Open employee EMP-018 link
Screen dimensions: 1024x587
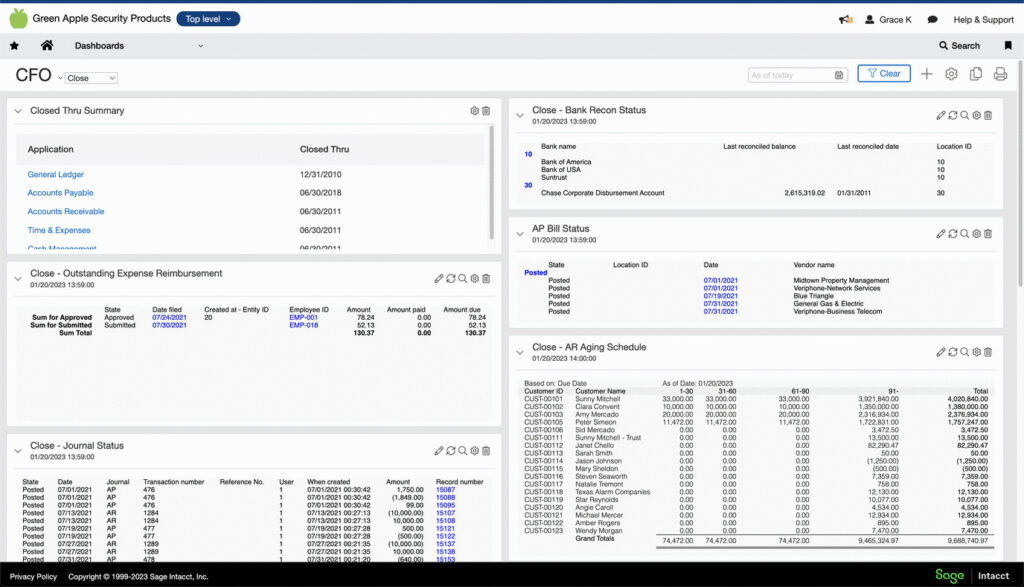[304, 325]
